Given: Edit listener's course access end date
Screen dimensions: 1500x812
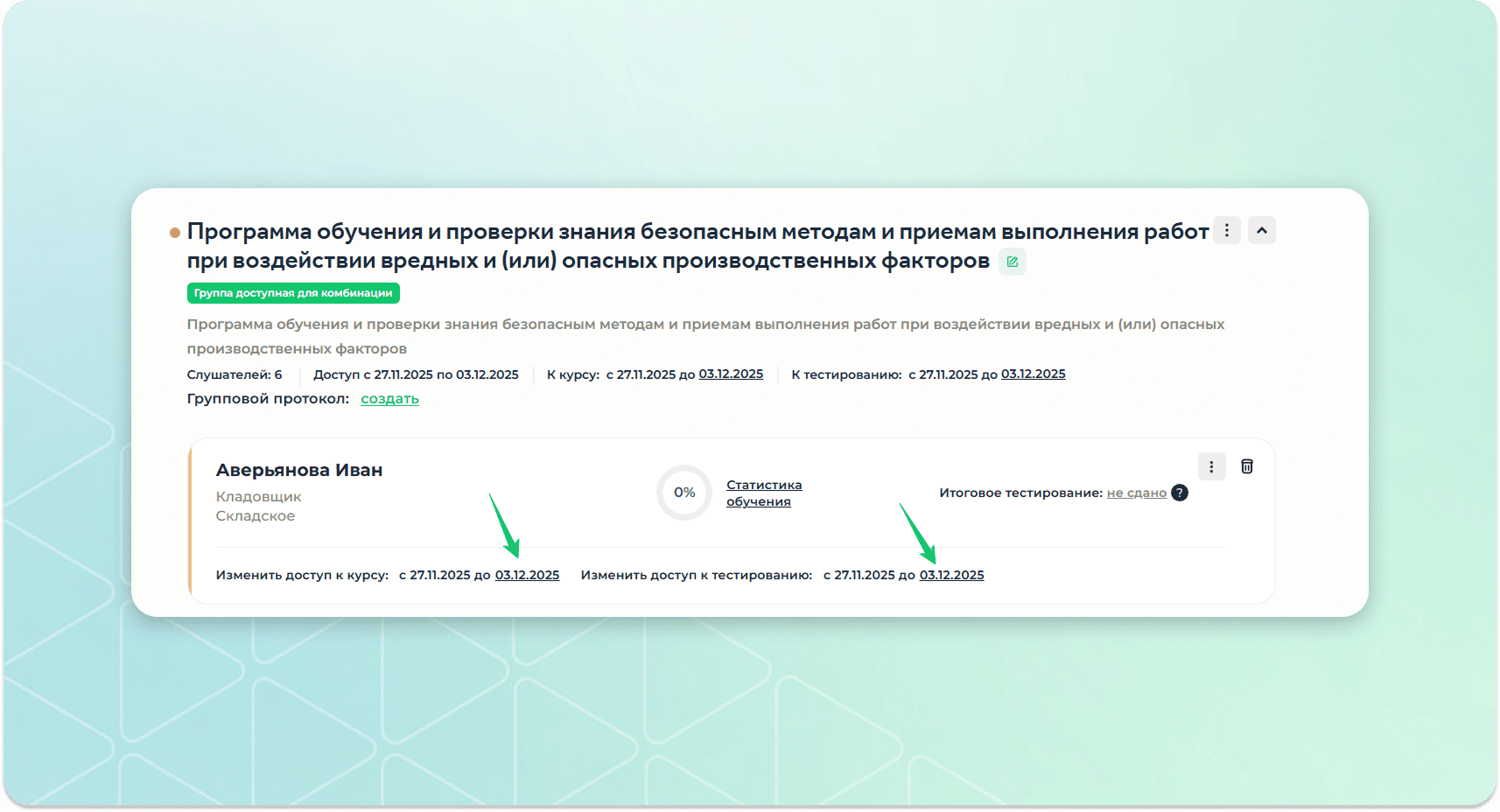Looking at the screenshot, I should click(x=527, y=575).
